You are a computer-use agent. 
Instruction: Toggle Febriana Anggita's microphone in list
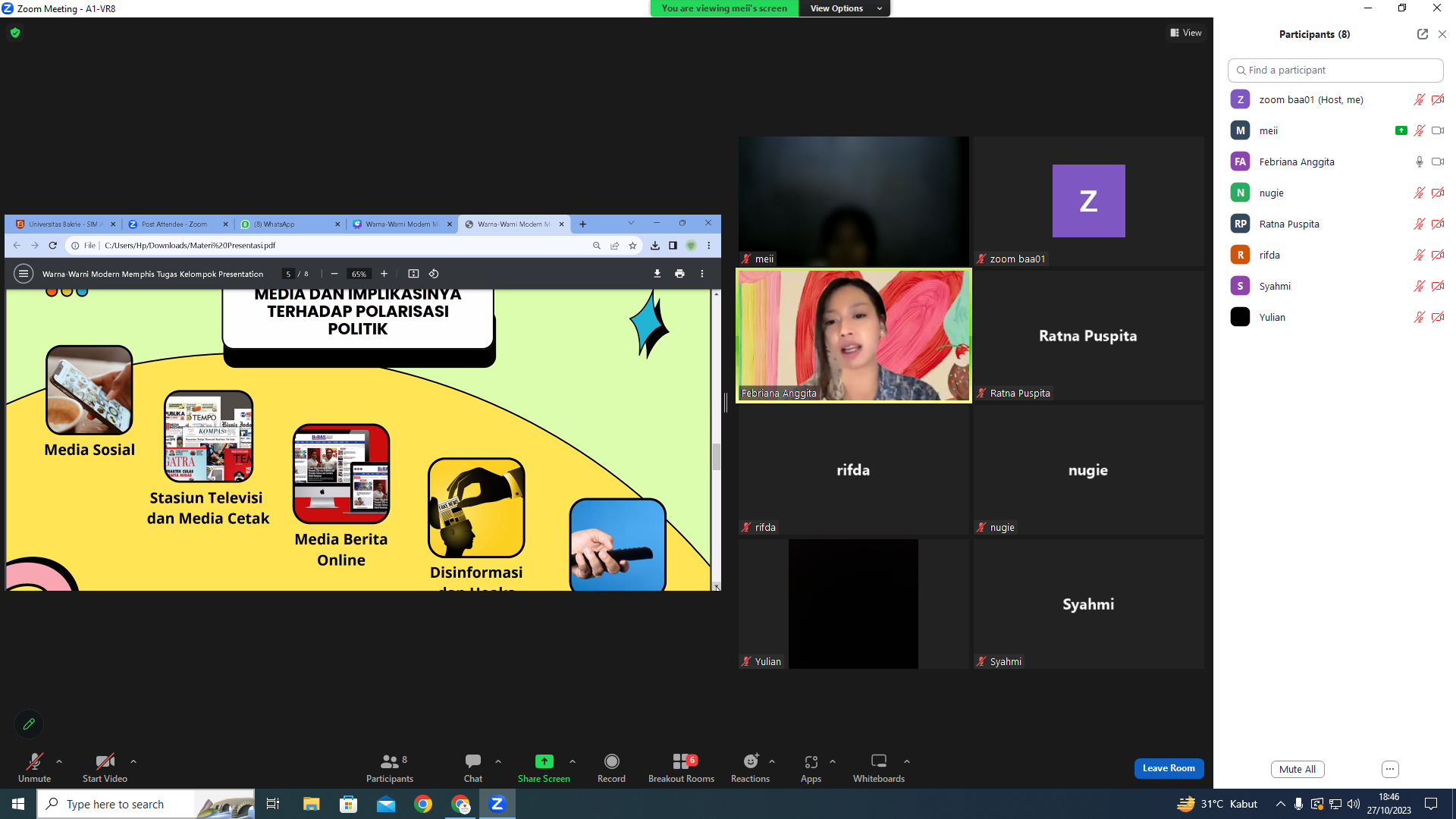point(1419,162)
